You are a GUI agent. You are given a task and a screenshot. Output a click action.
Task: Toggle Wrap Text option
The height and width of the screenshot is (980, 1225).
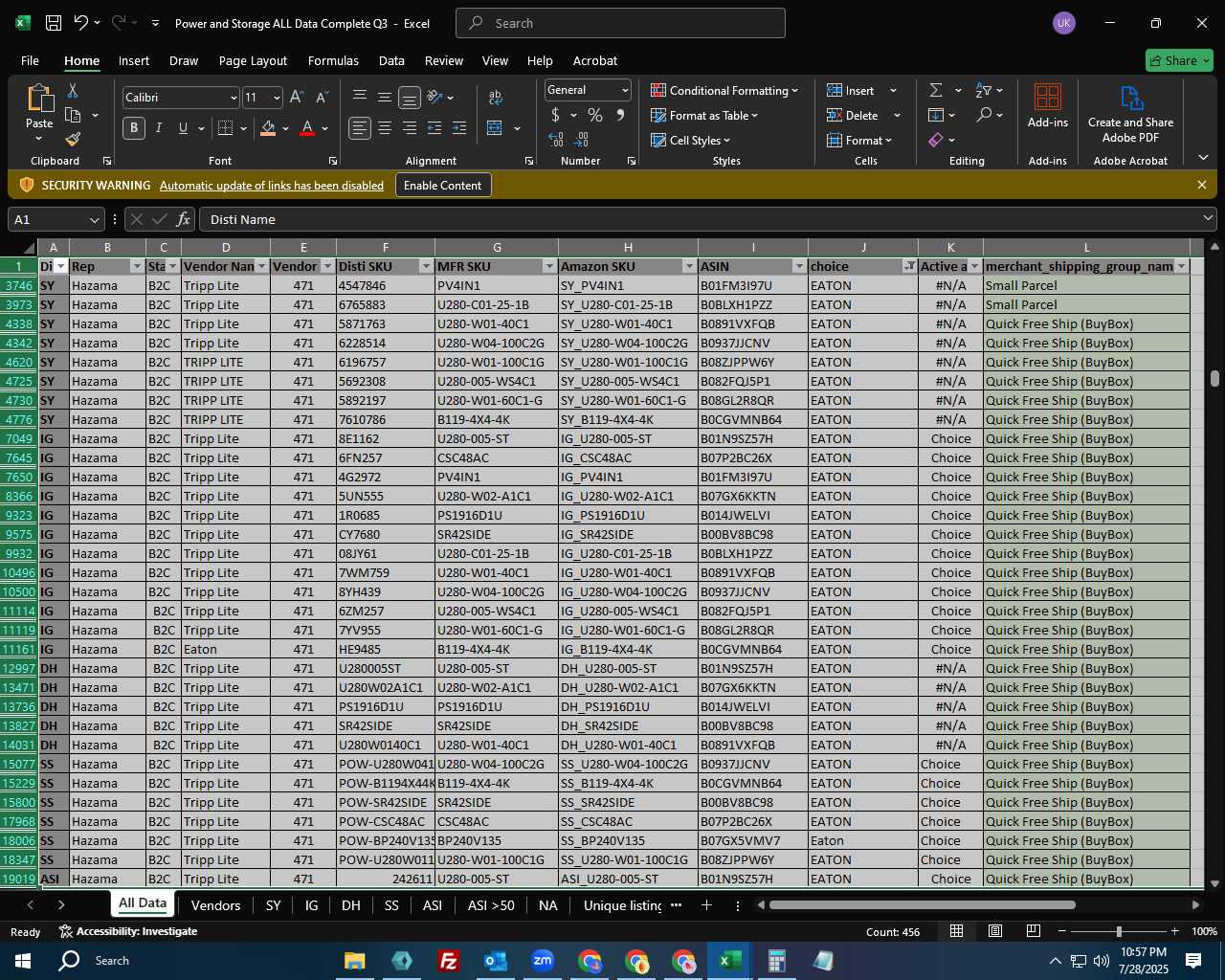pos(496,98)
